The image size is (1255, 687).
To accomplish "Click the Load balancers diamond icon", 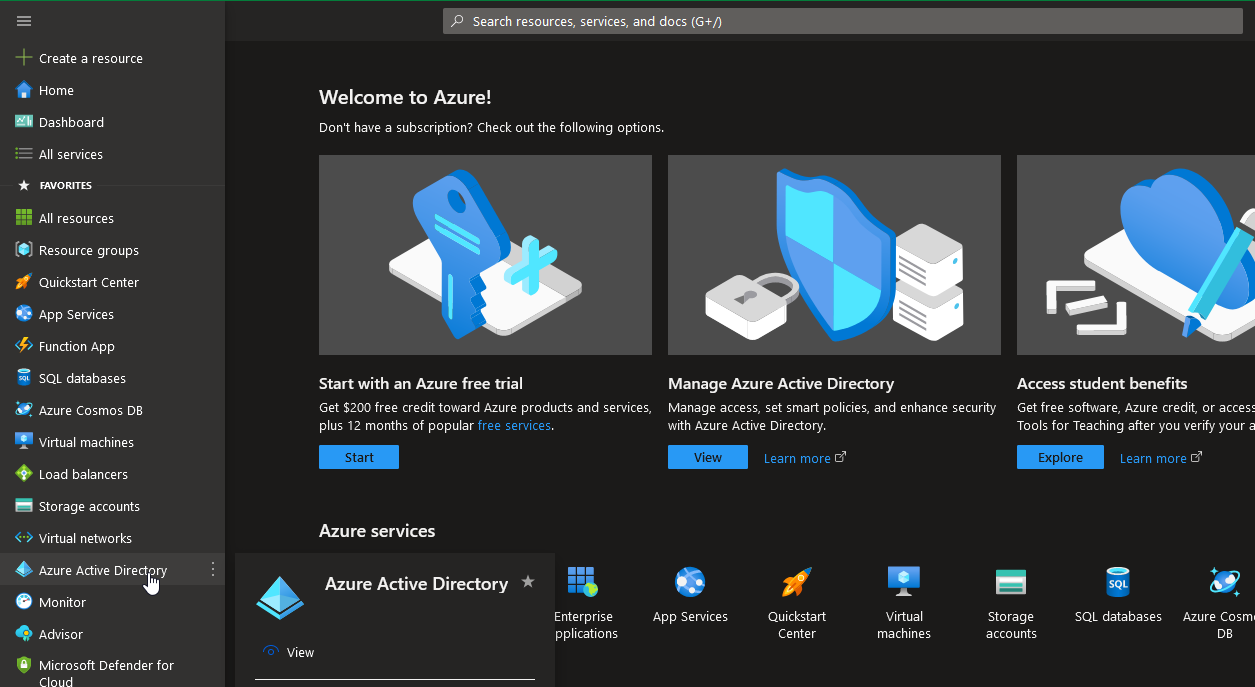I will point(24,474).
